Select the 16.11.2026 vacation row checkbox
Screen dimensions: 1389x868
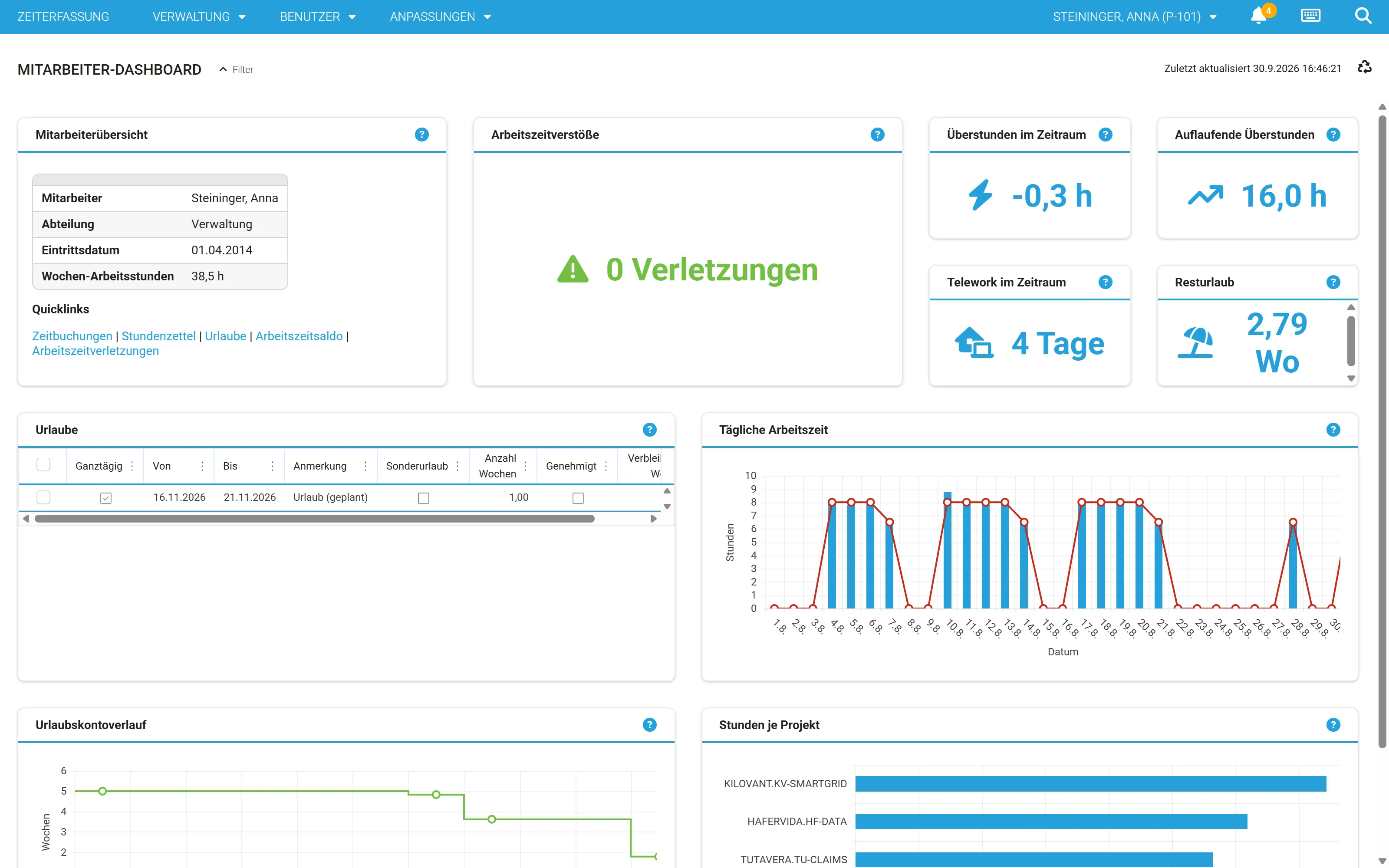(x=43, y=497)
